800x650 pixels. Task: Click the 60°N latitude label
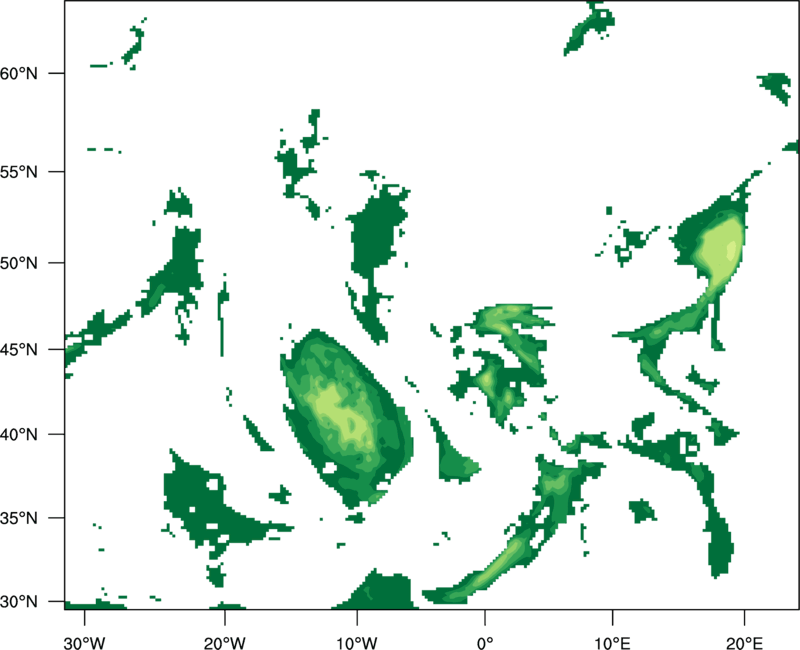[x=19, y=73]
